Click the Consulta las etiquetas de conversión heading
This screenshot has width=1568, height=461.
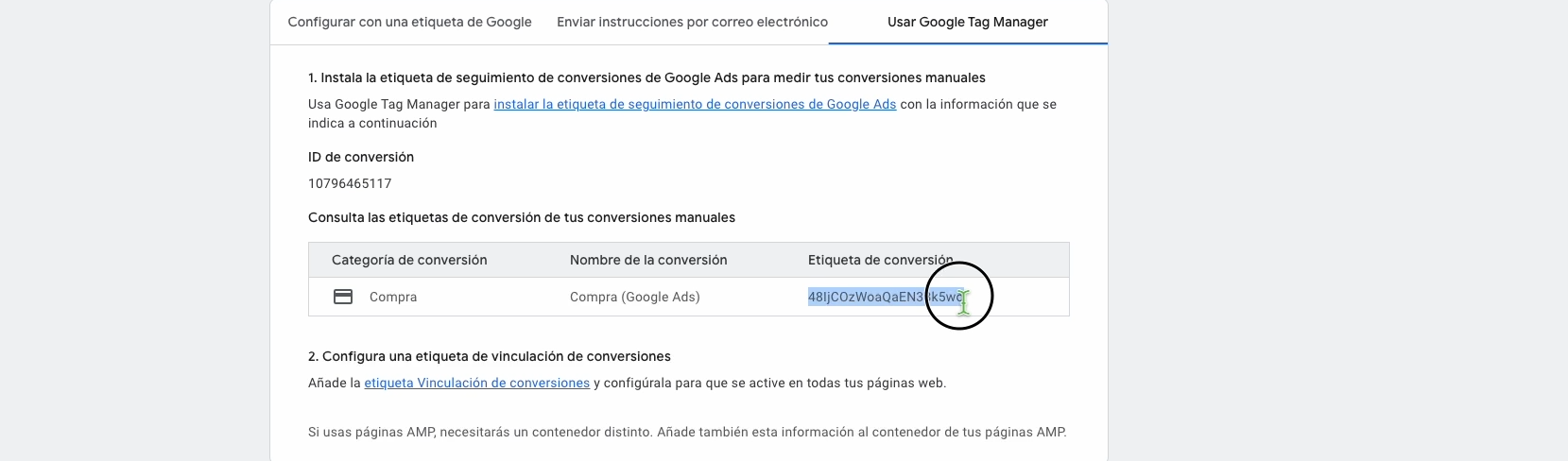pos(522,217)
